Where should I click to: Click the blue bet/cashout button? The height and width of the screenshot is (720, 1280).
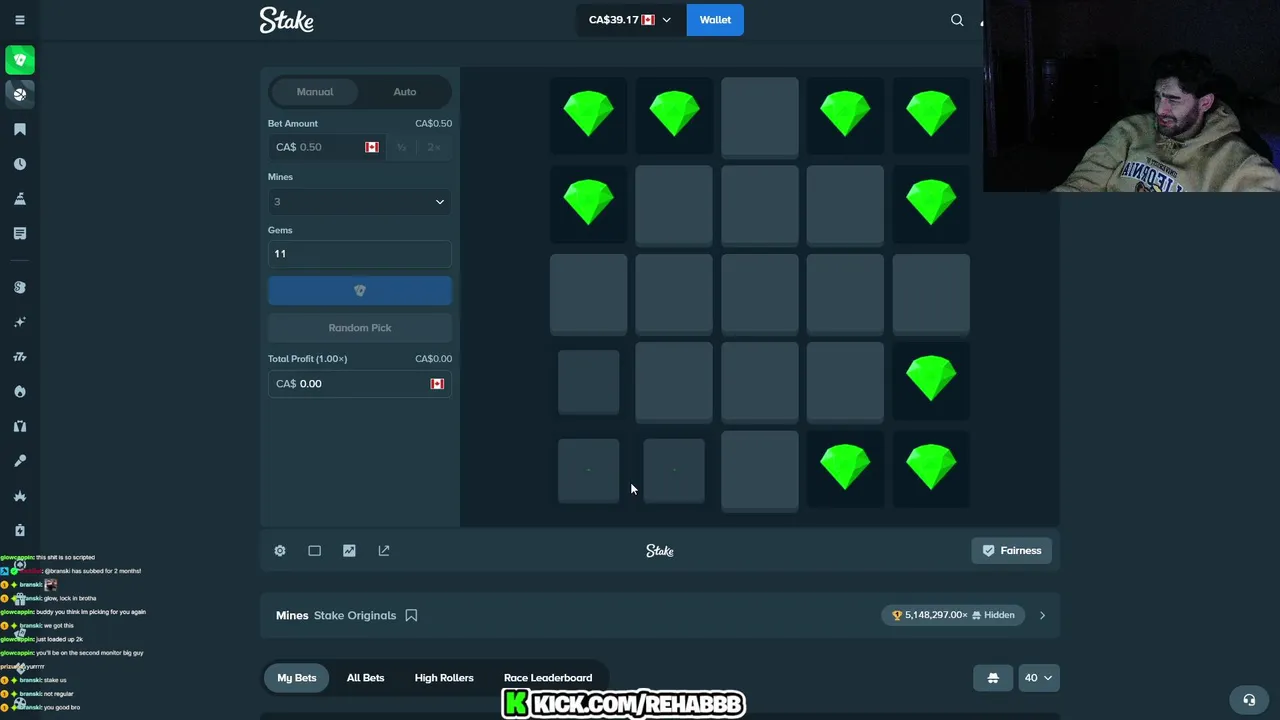(x=360, y=290)
